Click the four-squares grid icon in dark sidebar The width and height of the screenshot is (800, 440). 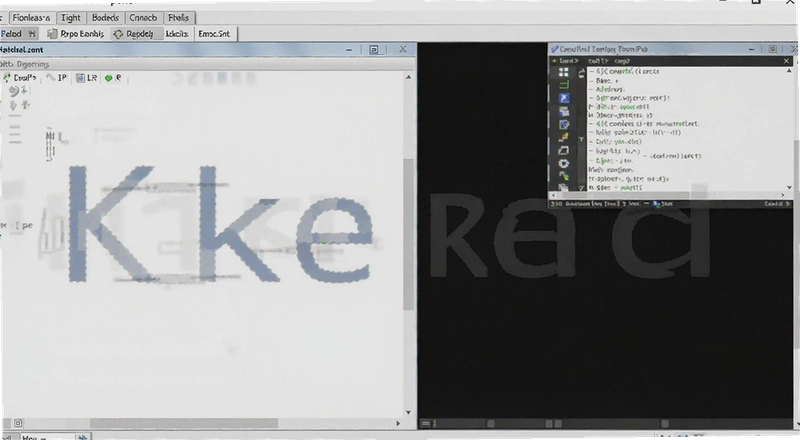(x=563, y=72)
